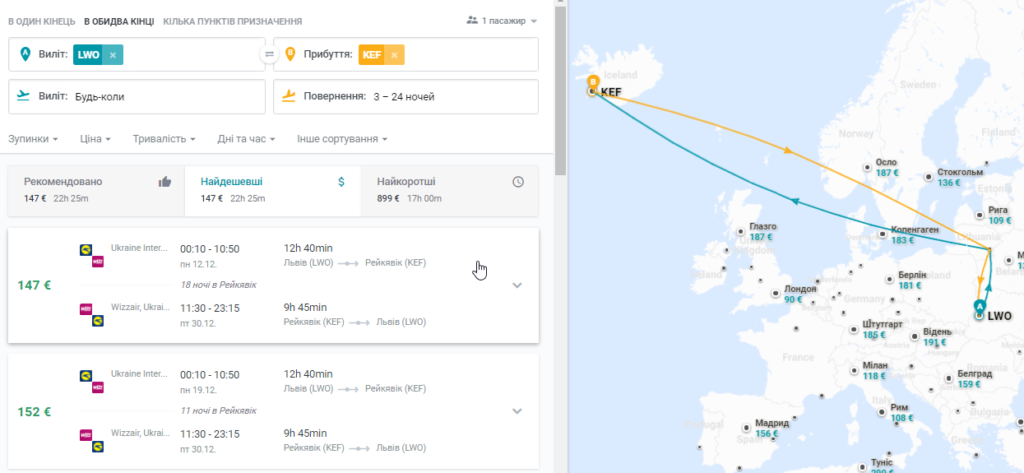Open Інше сортування dropdown

[x=342, y=139]
